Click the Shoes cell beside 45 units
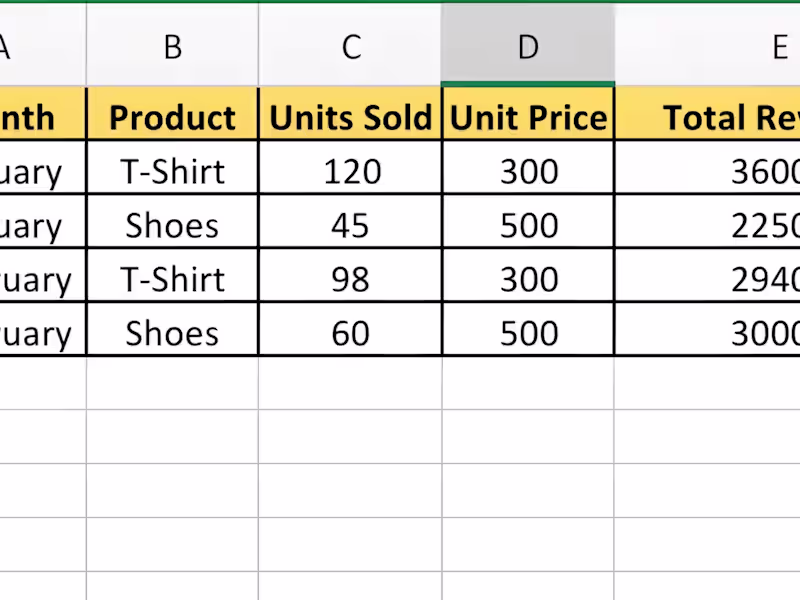This screenshot has width=800, height=600. tap(172, 225)
